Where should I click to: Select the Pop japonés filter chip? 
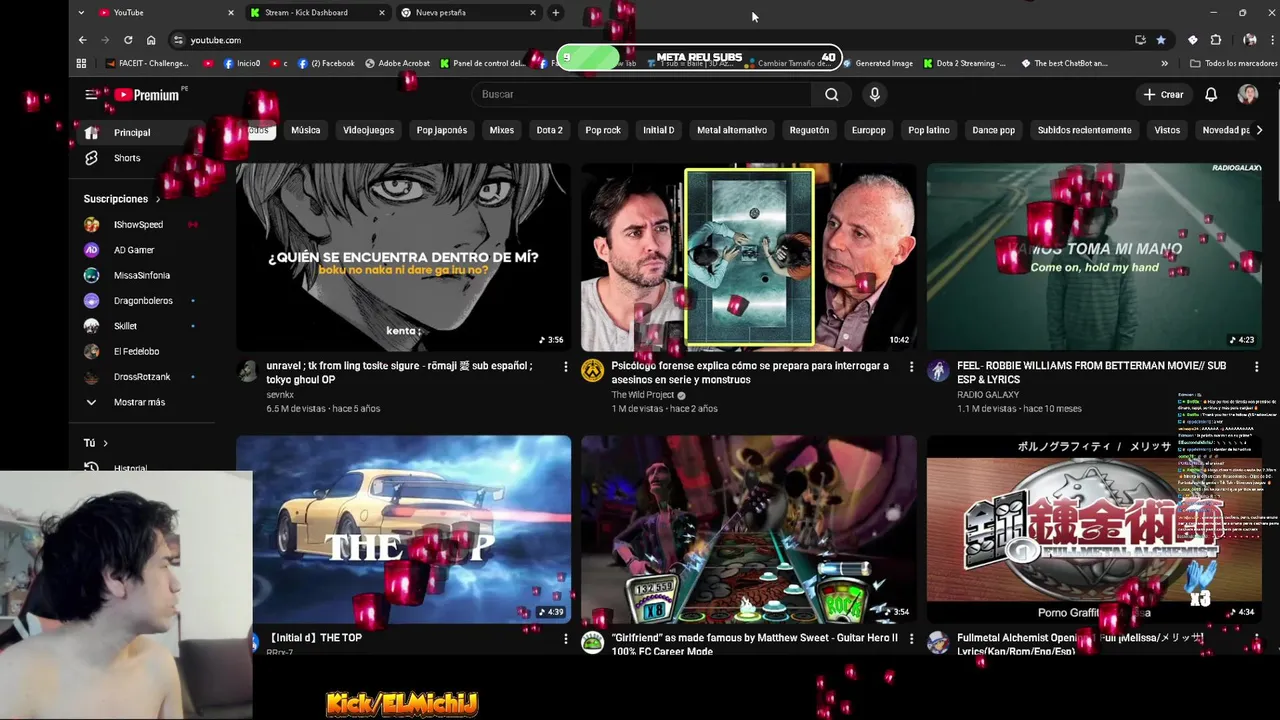coord(442,130)
